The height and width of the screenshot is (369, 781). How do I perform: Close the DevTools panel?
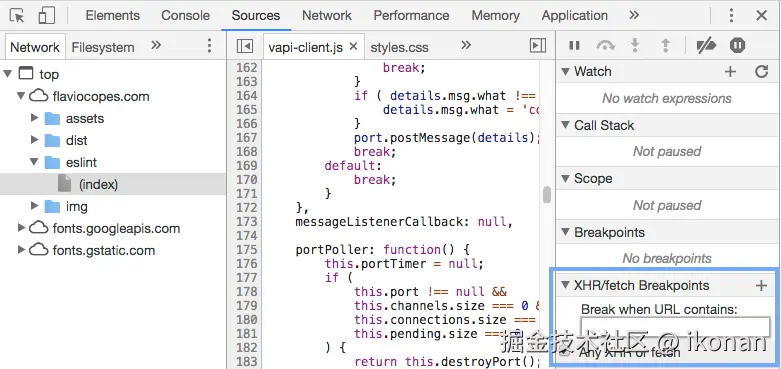761,15
